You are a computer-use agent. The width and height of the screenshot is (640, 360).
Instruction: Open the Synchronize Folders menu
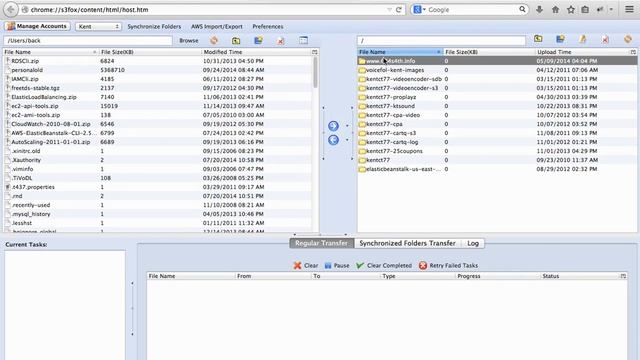[154, 26]
